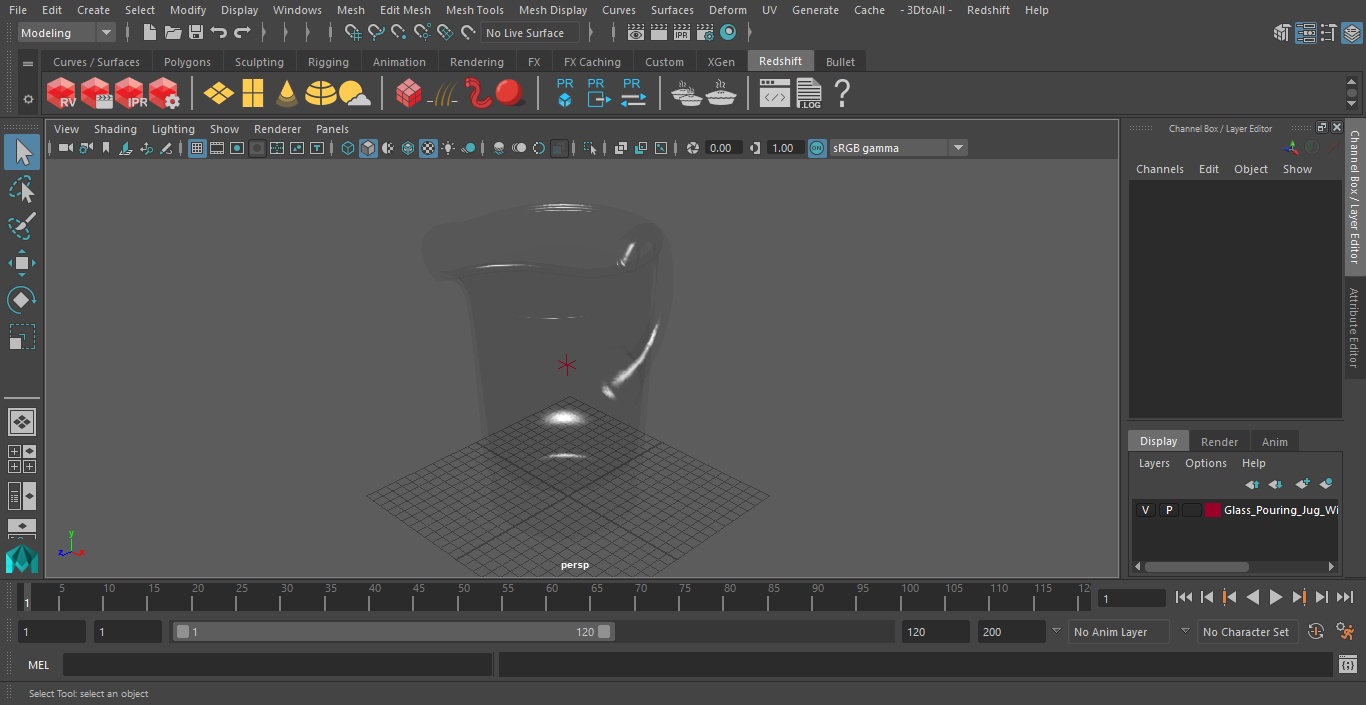This screenshot has width=1366, height=705.
Task: Open Channels menu in Channel Box
Action: 1159,169
